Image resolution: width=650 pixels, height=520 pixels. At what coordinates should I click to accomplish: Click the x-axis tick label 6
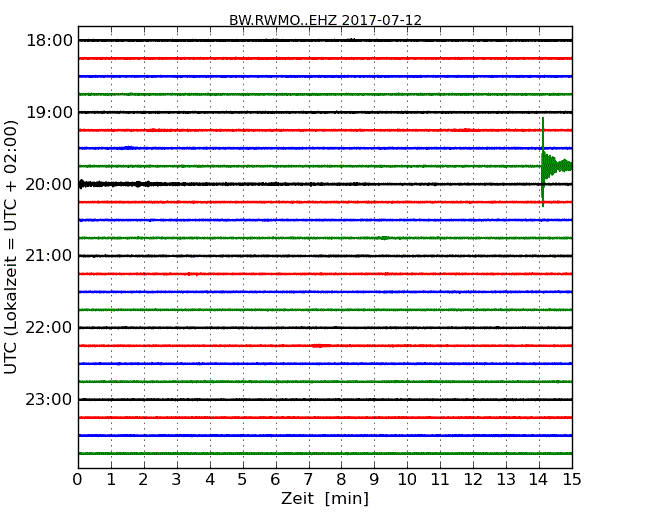(276, 480)
